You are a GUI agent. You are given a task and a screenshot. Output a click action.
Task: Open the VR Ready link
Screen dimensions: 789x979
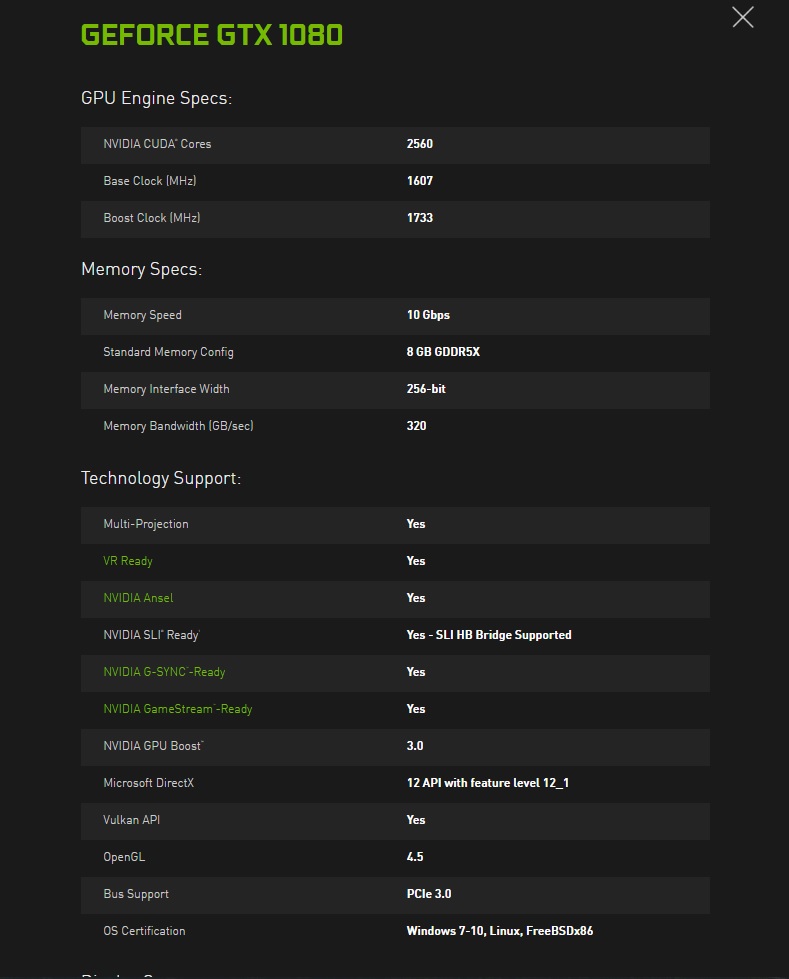pyautogui.click(x=128, y=561)
